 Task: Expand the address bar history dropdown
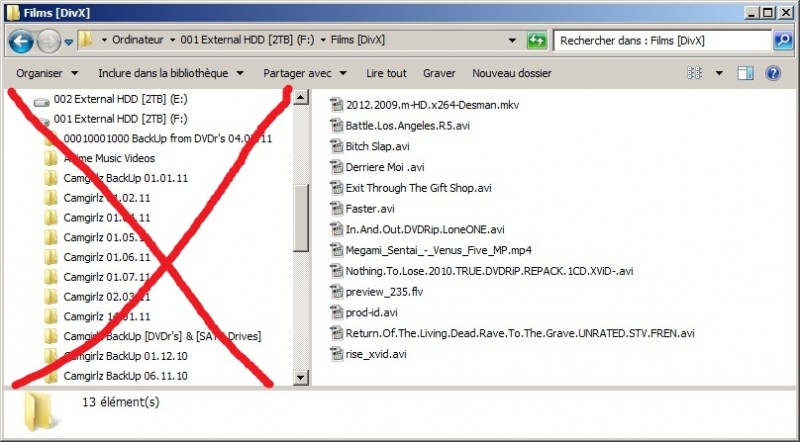tap(512, 40)
